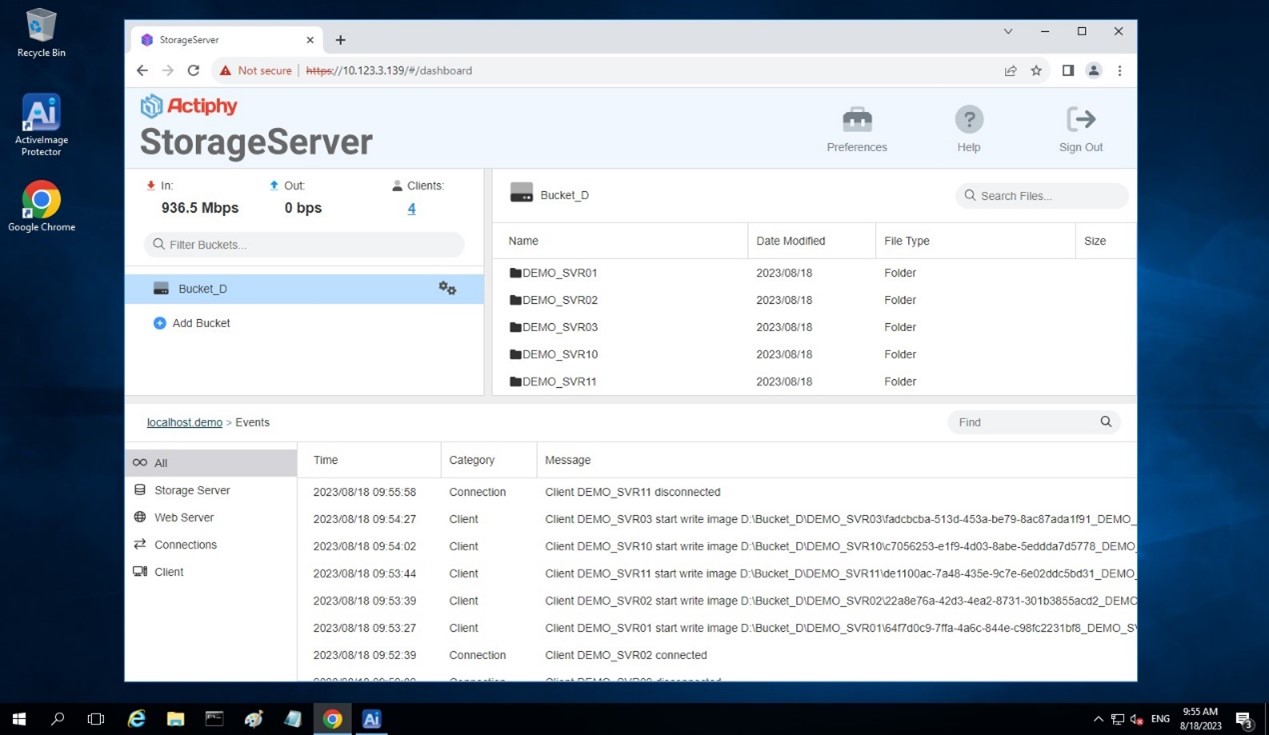Click the Add Bucket plus icon
The width and height of the screenshot is (1269, 735).
pyautogui.click(x=159, y=322)
